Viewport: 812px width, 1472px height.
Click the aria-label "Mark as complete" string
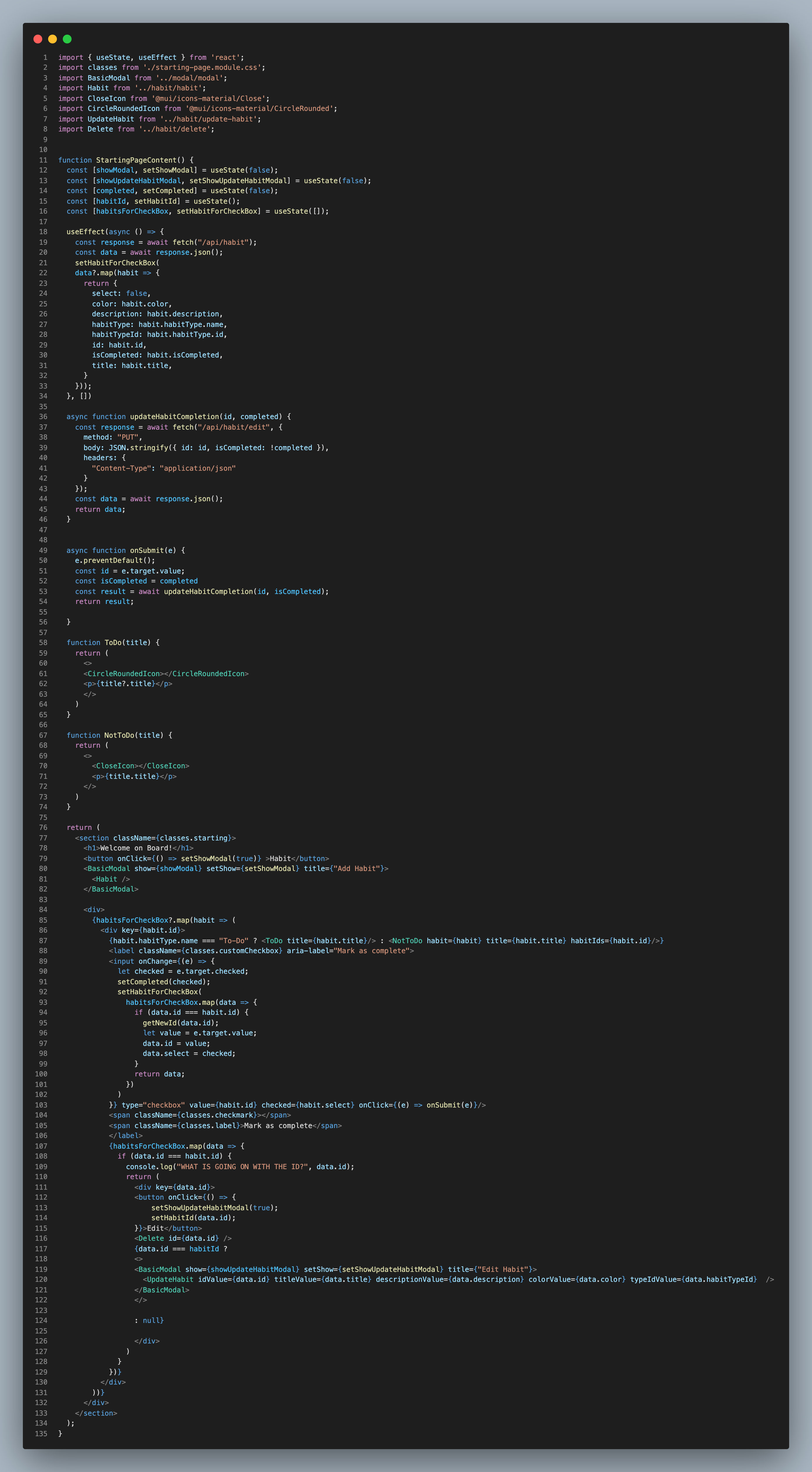[371, 951]
